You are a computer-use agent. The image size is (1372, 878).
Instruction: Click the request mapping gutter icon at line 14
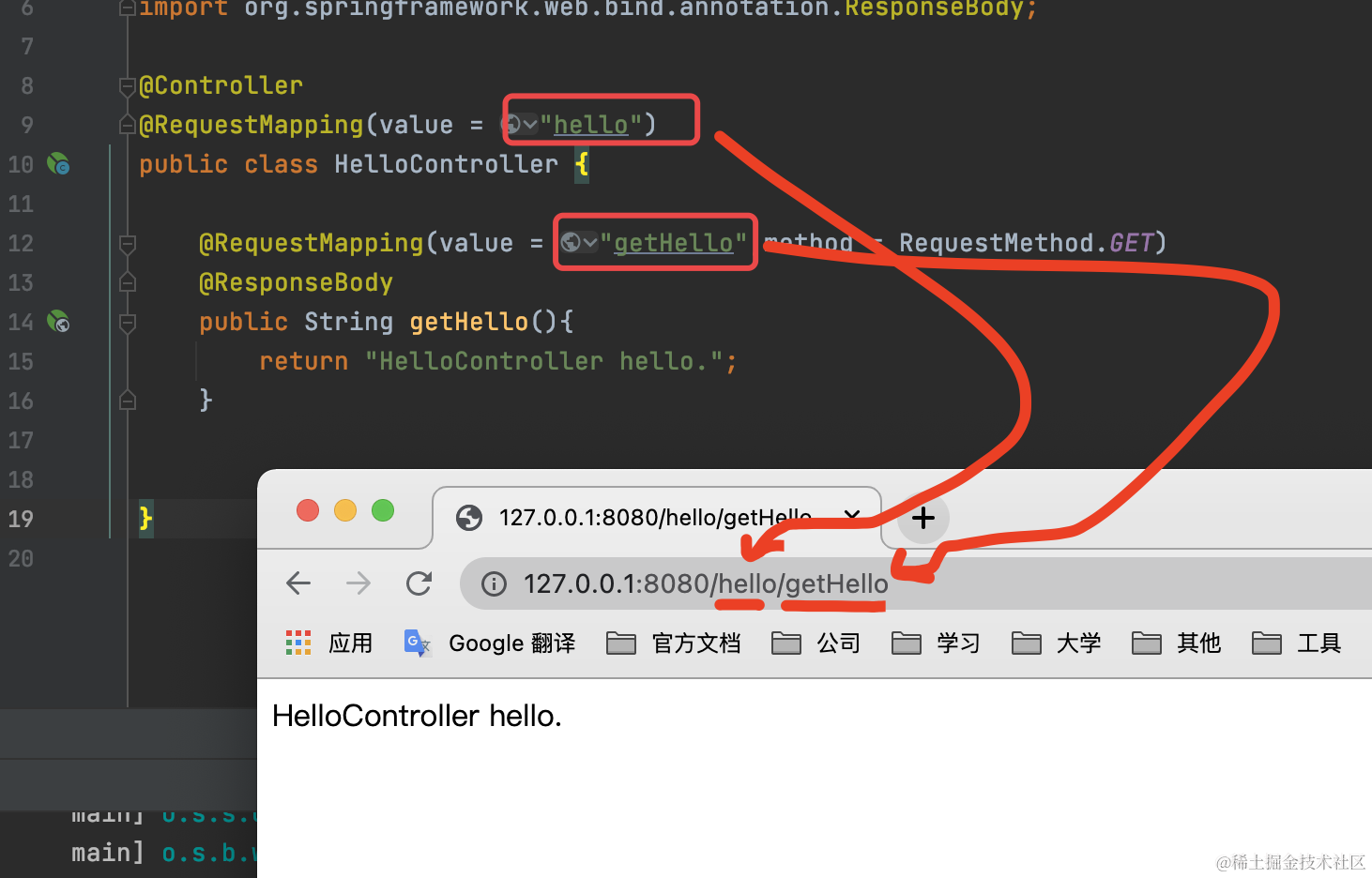point(58,322)
